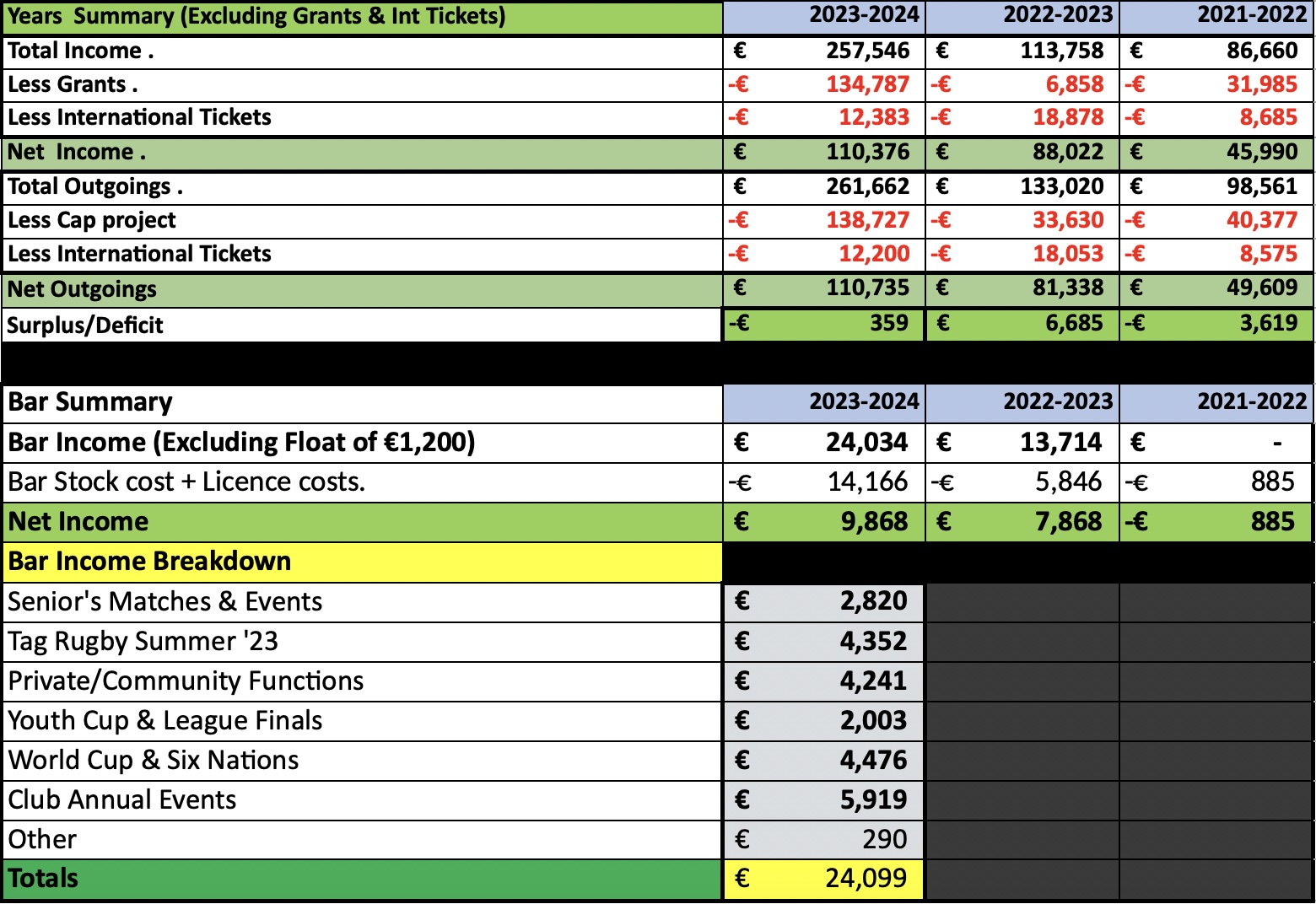Select the Total Outgoings value 98,561
This screenshot has height=904, width=1316.
tap(1262, 186)
